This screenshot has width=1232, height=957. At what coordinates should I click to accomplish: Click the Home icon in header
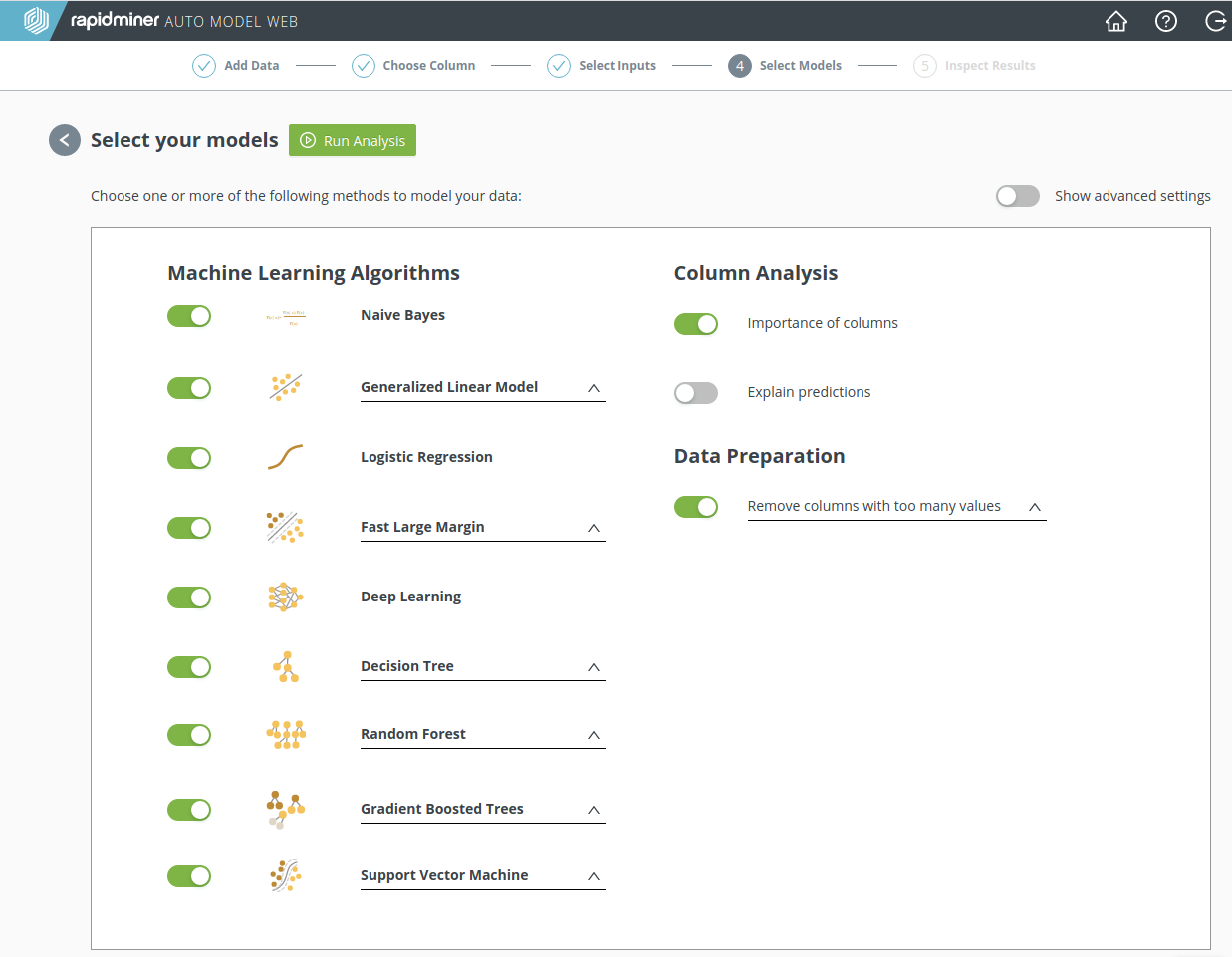point(1116,21)
